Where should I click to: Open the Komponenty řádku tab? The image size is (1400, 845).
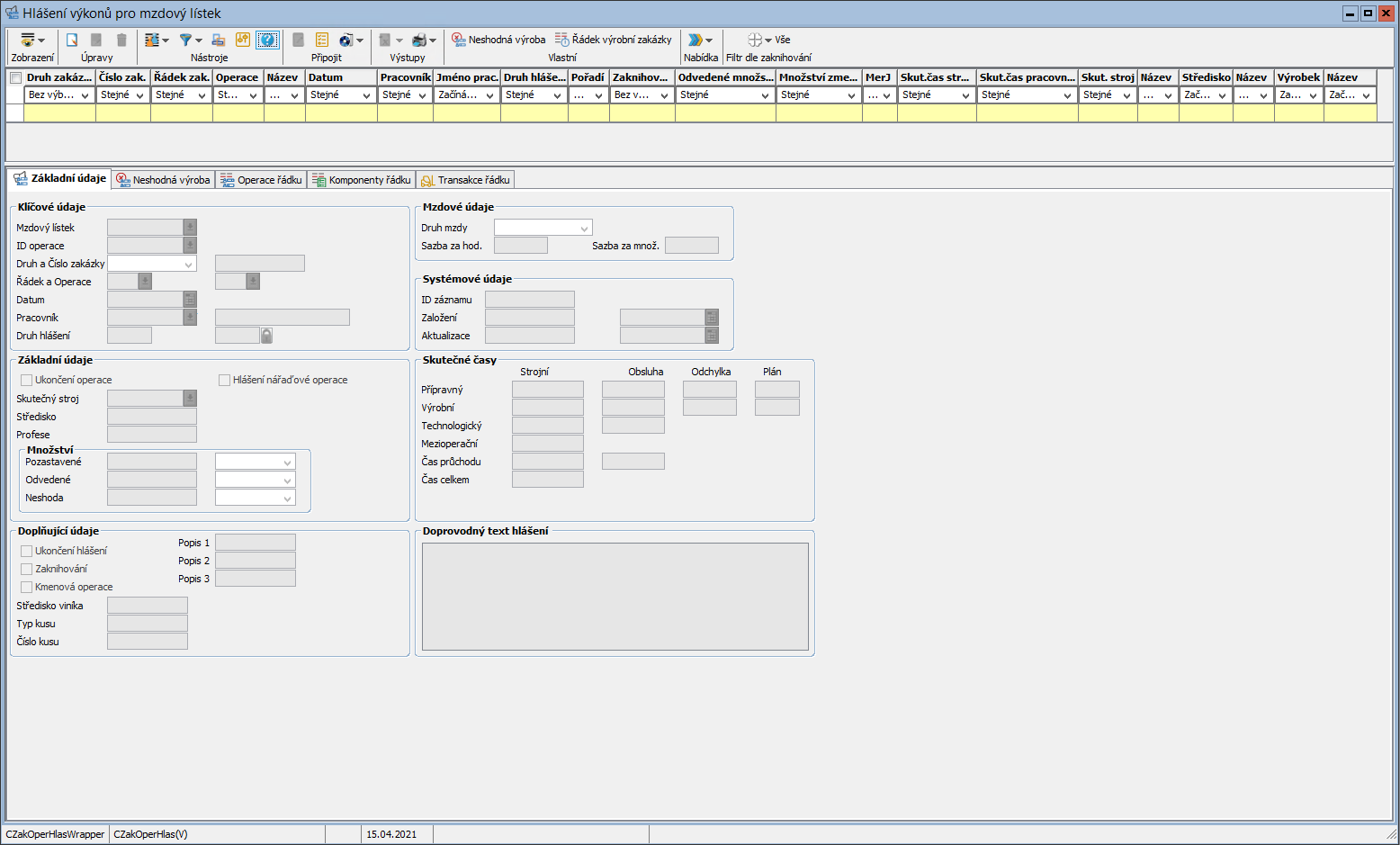tap(362, 180)
